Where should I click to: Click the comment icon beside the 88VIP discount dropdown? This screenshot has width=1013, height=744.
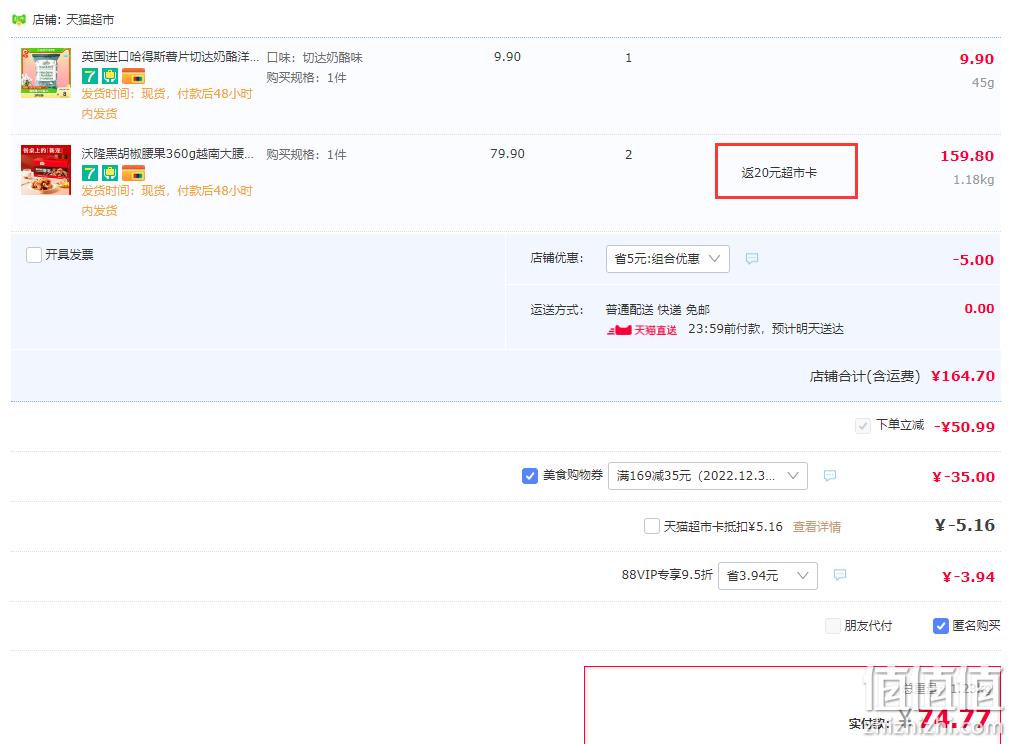[840, 575]
